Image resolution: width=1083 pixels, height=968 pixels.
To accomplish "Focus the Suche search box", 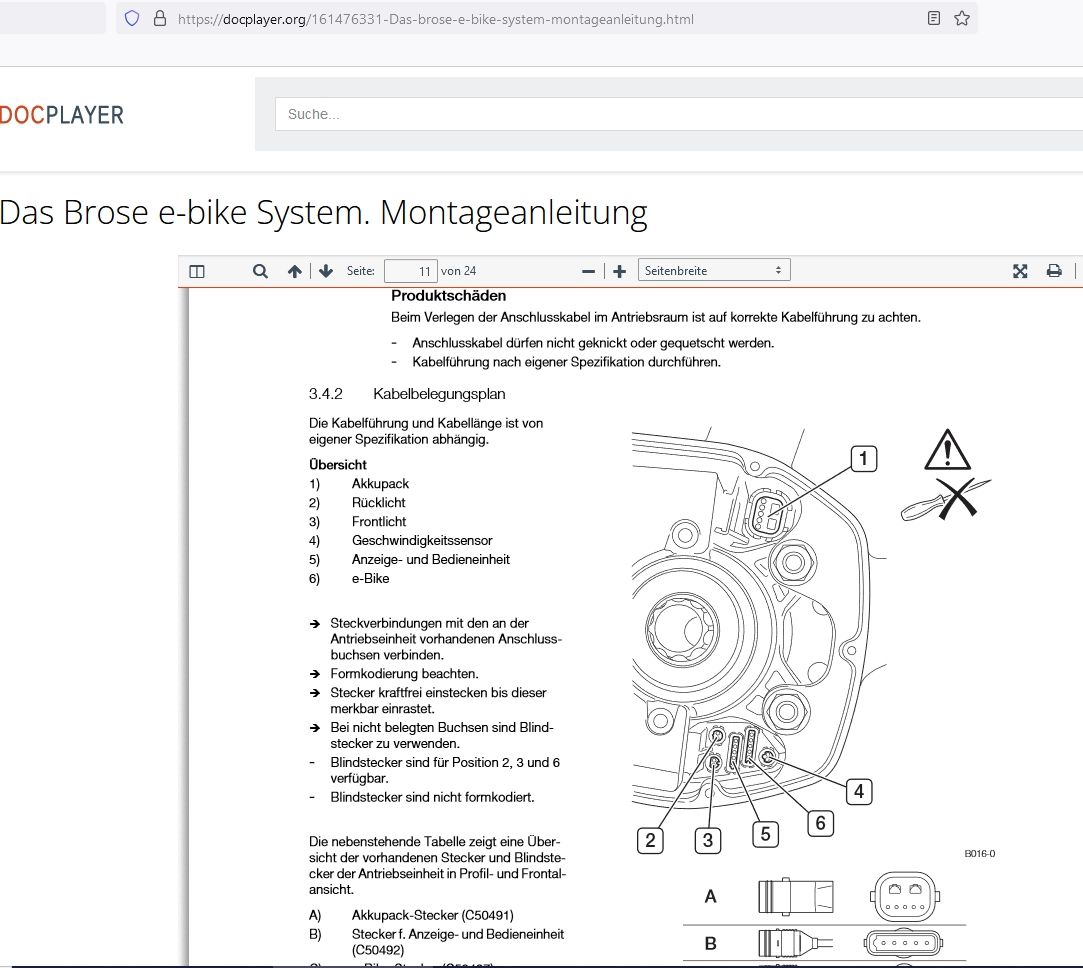I will coord(679,114).
